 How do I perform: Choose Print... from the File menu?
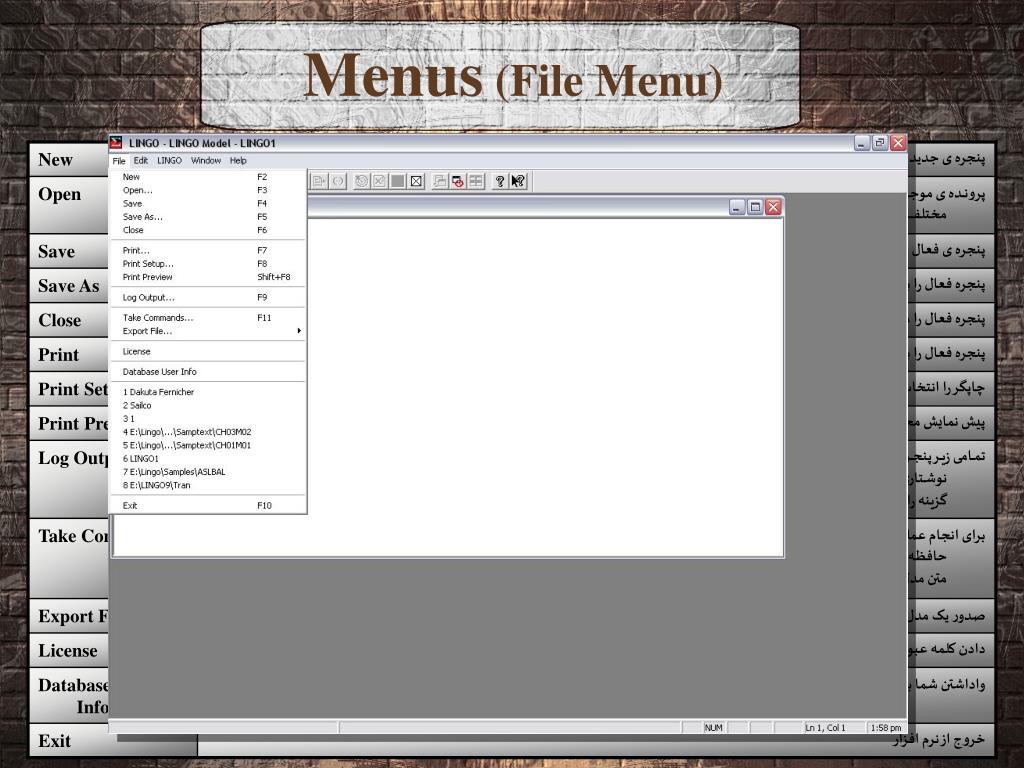[x=208, y=250]
